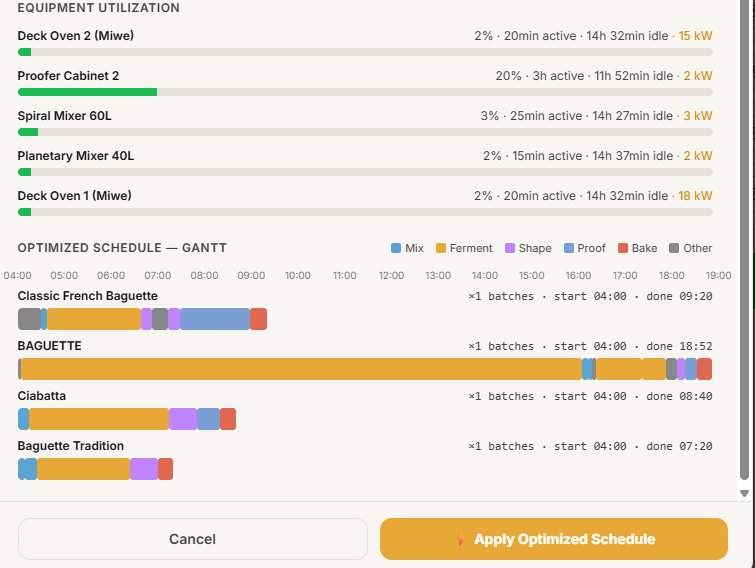Viewport: 755px width, 568px height.
Task: Click Planetary Mixer 40L utilization bar
Action: (x=365, y=172)
